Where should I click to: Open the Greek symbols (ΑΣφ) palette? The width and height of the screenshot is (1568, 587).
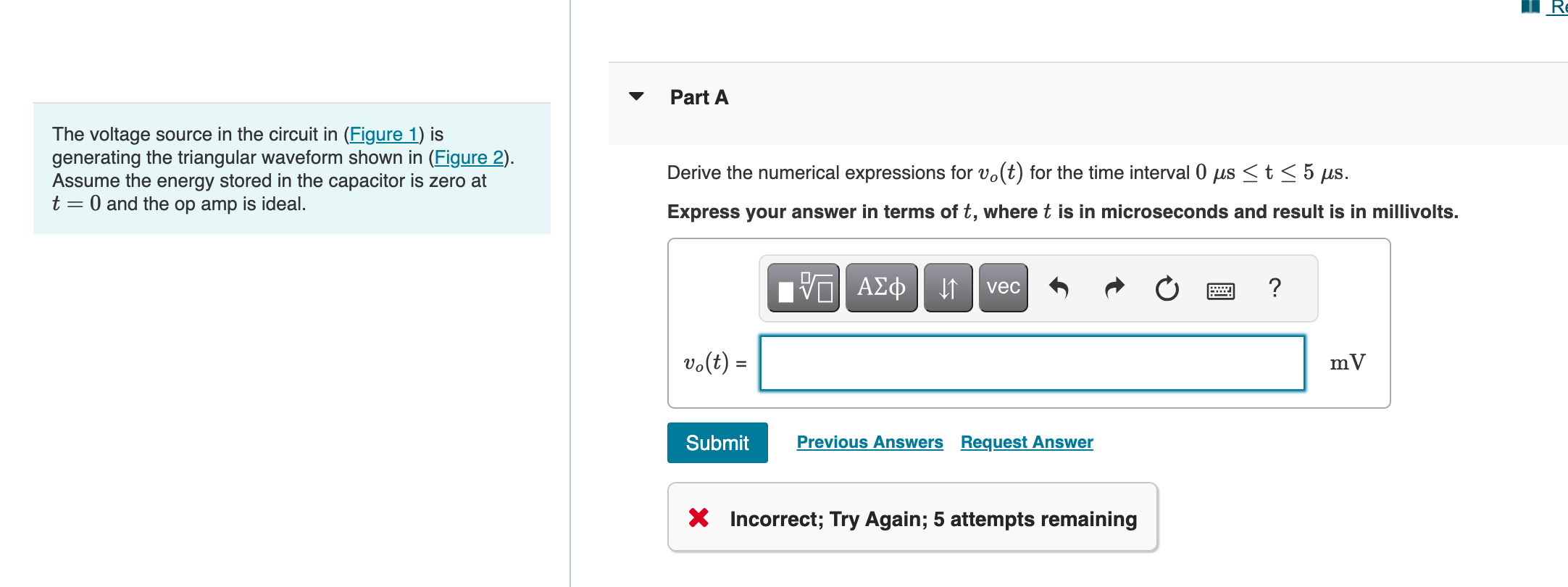click(x=880, y=287)
